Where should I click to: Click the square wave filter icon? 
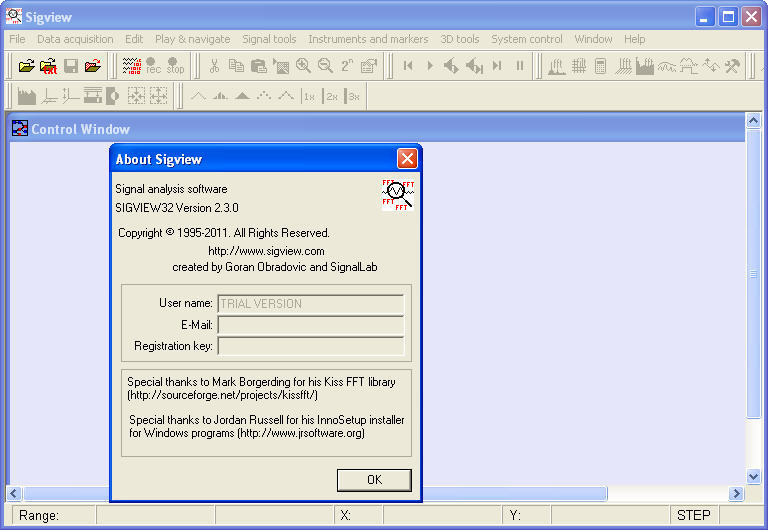689,66
